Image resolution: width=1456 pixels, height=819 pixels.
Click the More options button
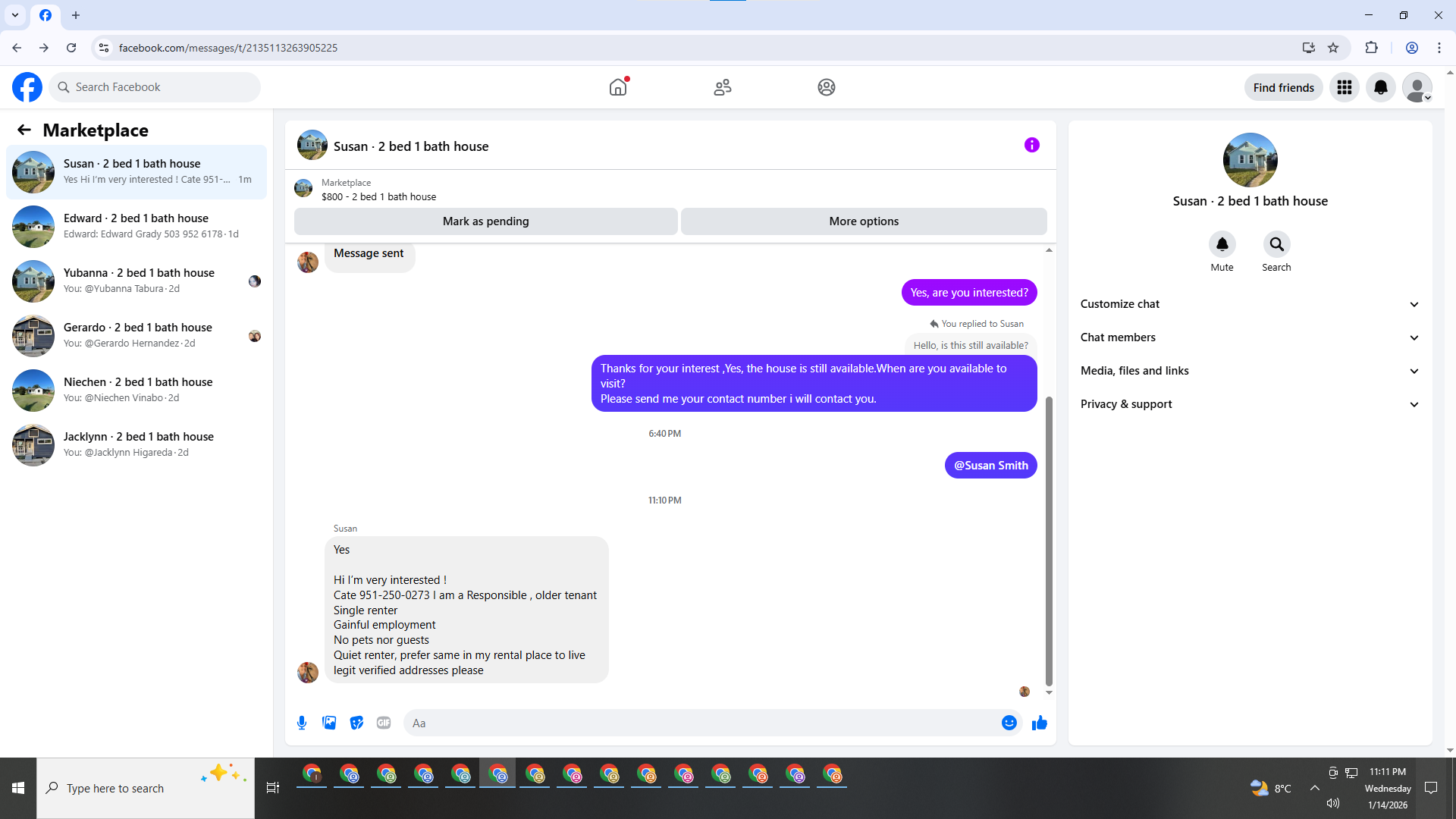tap(863, 221)
